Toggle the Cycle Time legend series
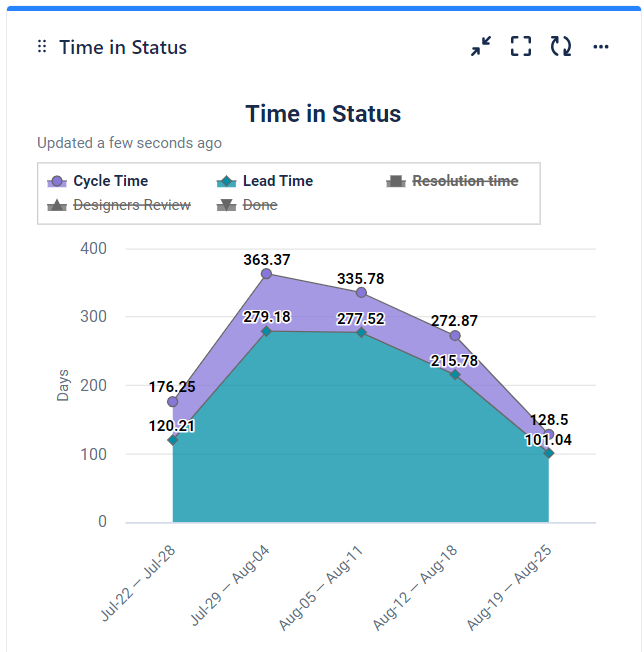This screenshot has height=652, width=644. 98,181
